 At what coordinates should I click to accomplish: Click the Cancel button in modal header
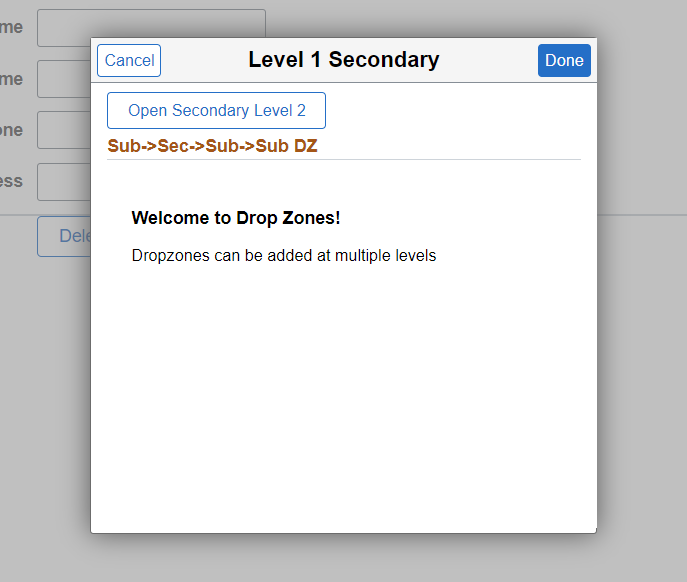click(x=129, y=61)
